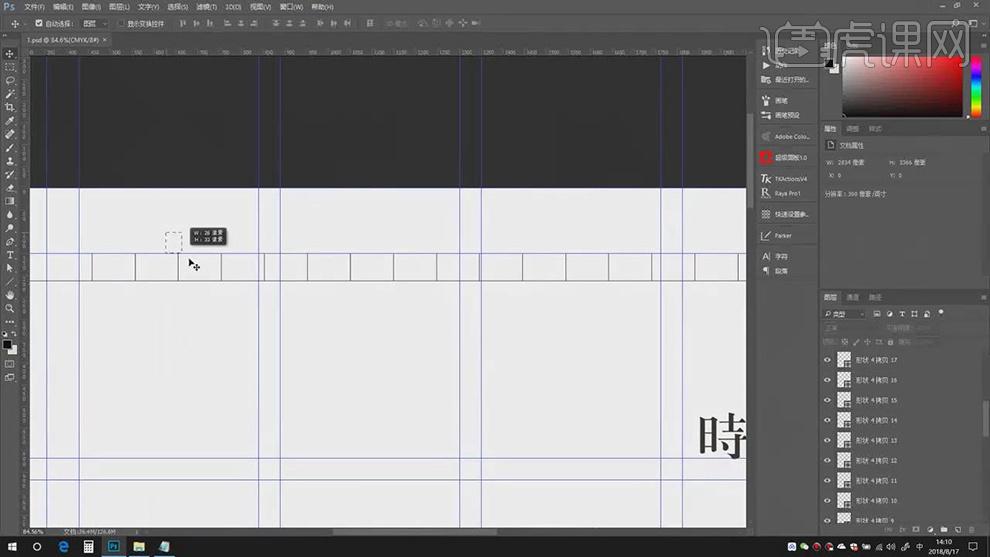Click the new group folder icon

pos(944,529)
